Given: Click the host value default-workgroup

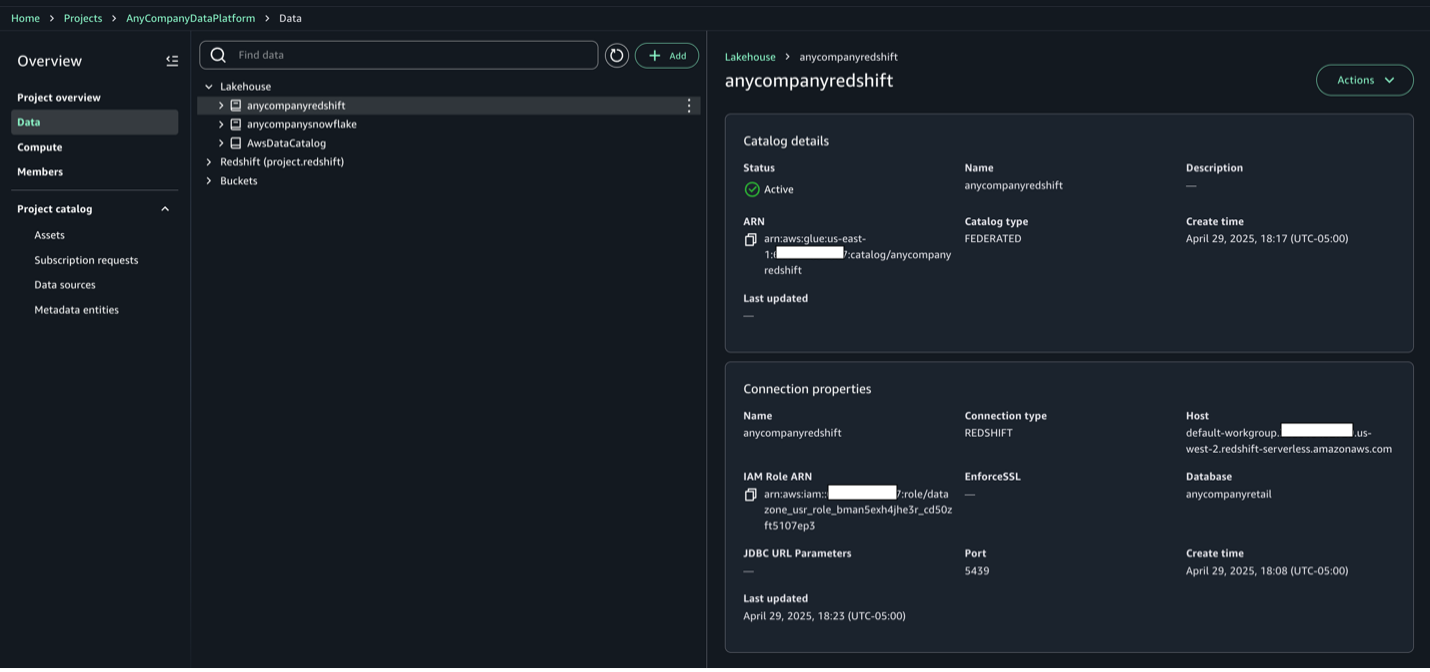Looking at the screenshot, I should [x=1289, y=441].
